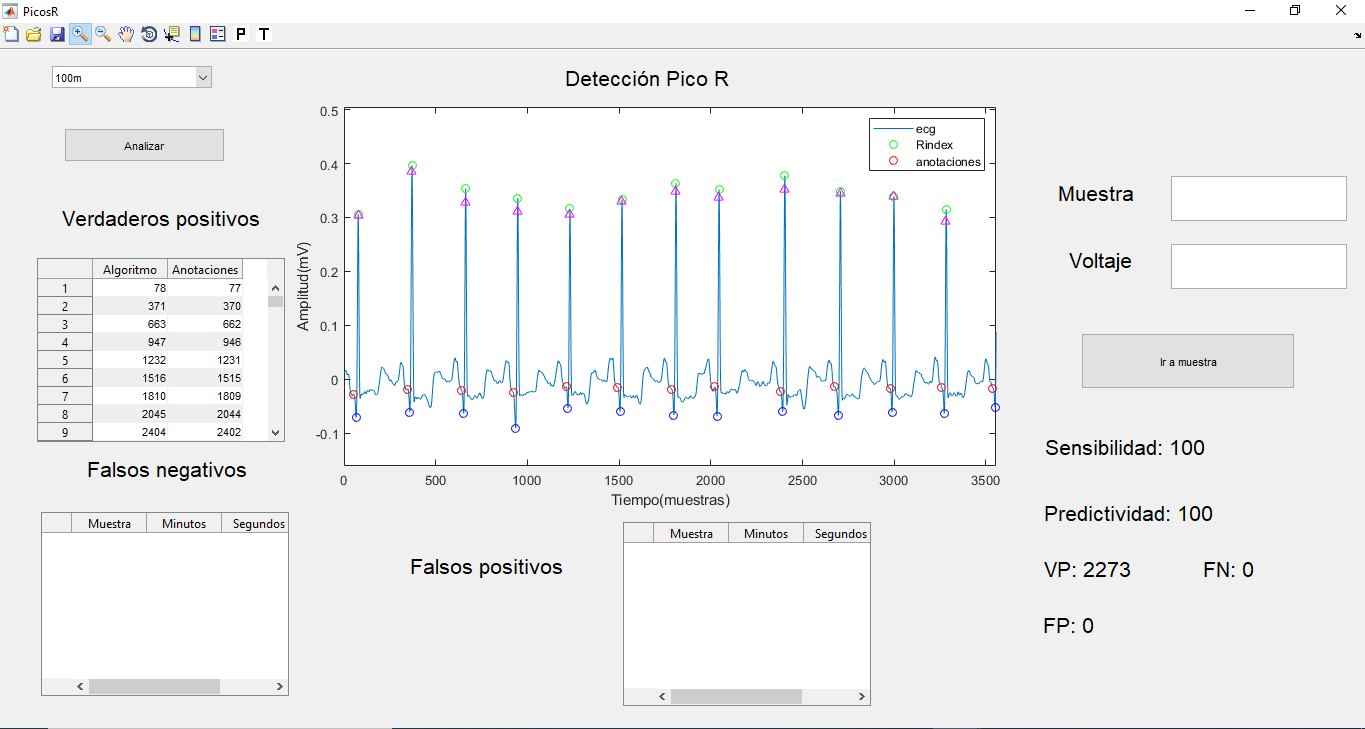Select Algoritmo cell with value 78
This screenshot has width=1365, height=729.
click(130, 287)
